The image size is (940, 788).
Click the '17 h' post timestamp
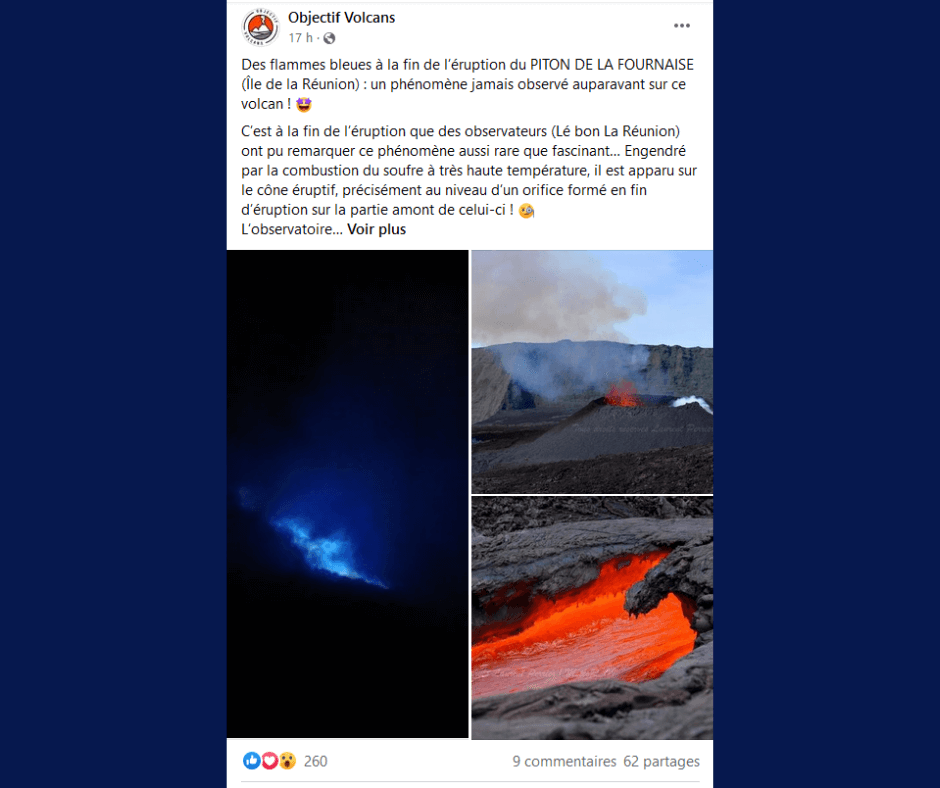300,38
